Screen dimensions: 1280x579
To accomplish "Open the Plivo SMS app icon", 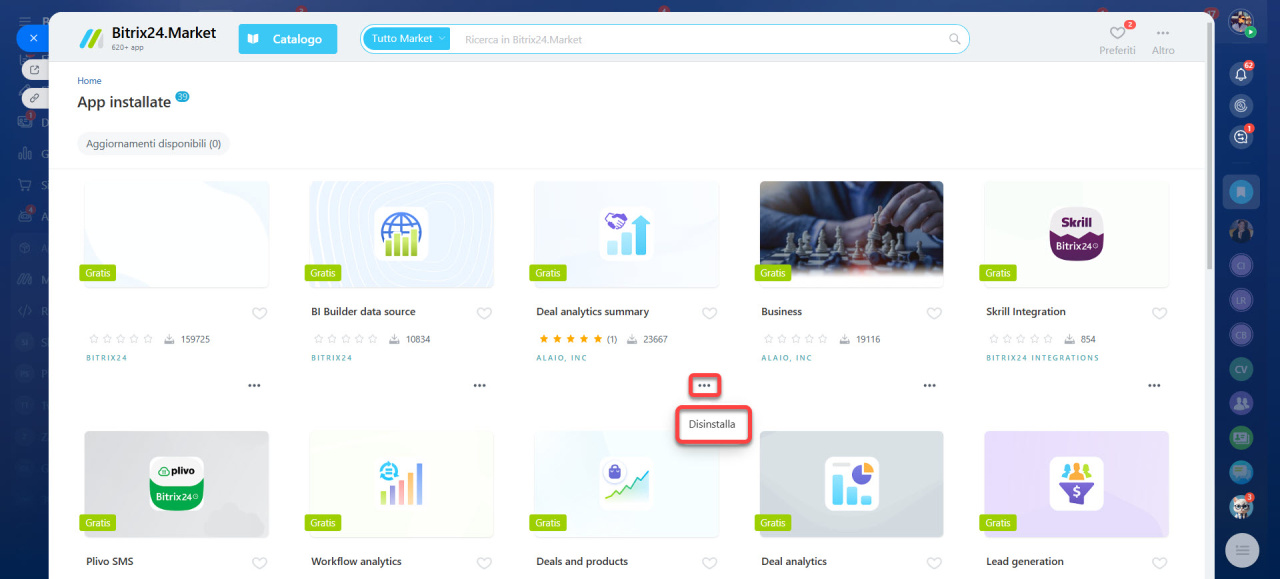I will [176, 483].
